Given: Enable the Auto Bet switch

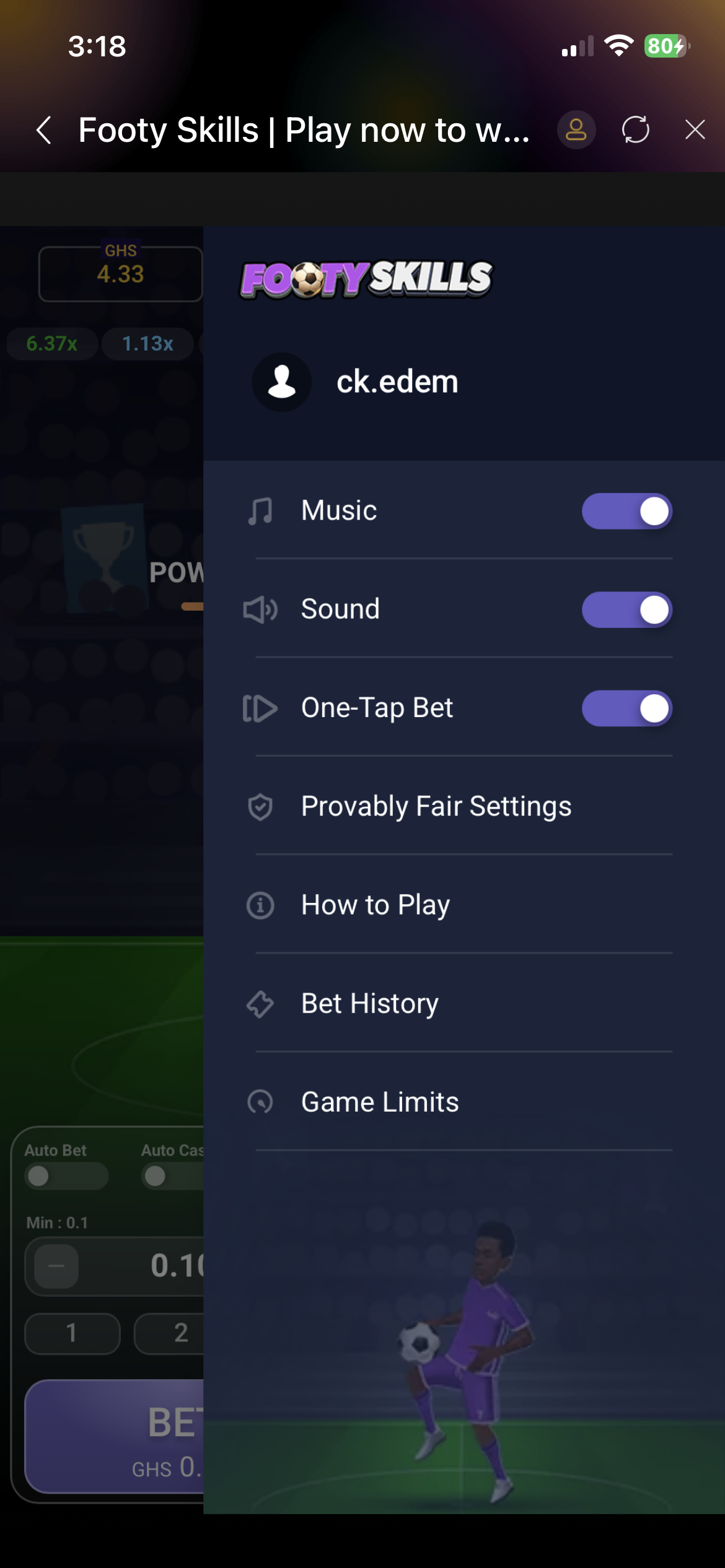Looking at the screenshot, I should pyautogui.click(x=66, y=1176).
